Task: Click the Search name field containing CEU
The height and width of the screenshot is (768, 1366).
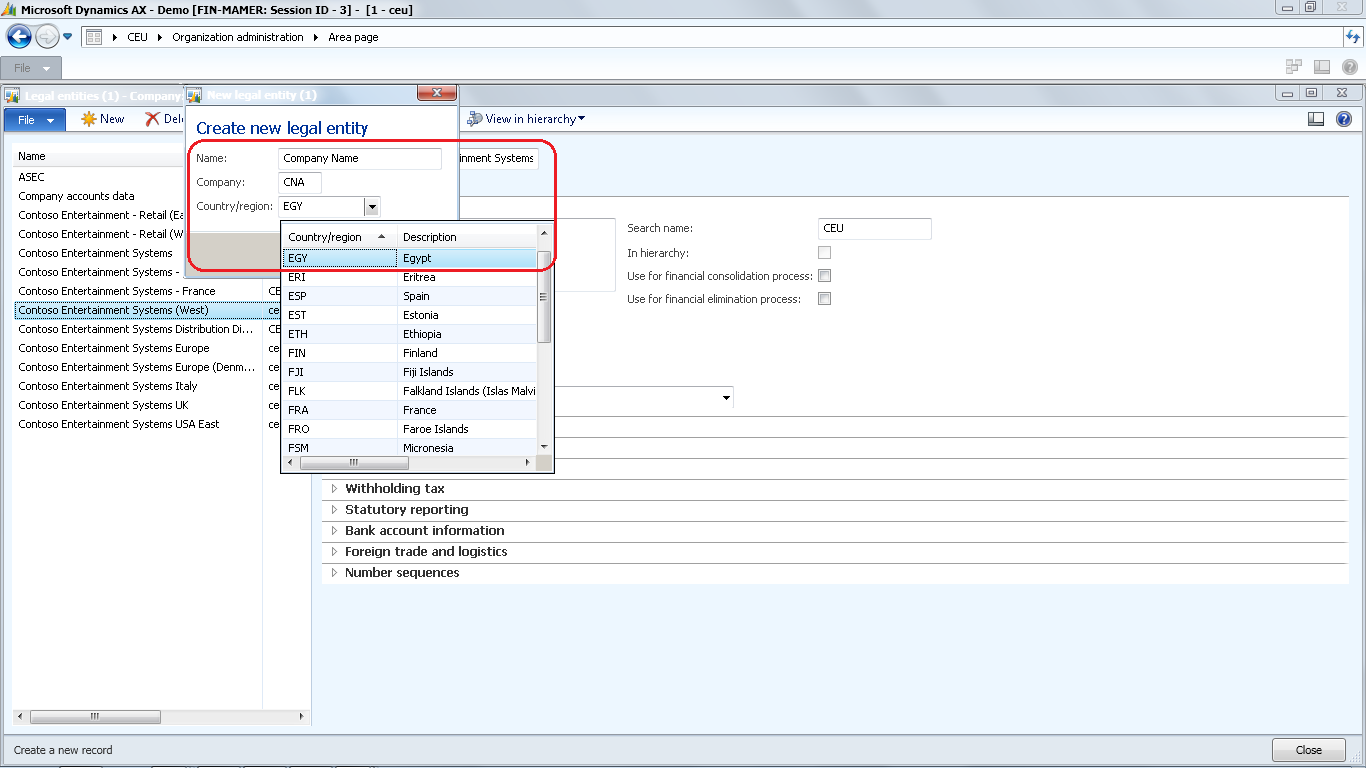Action: tap(875, 228)
